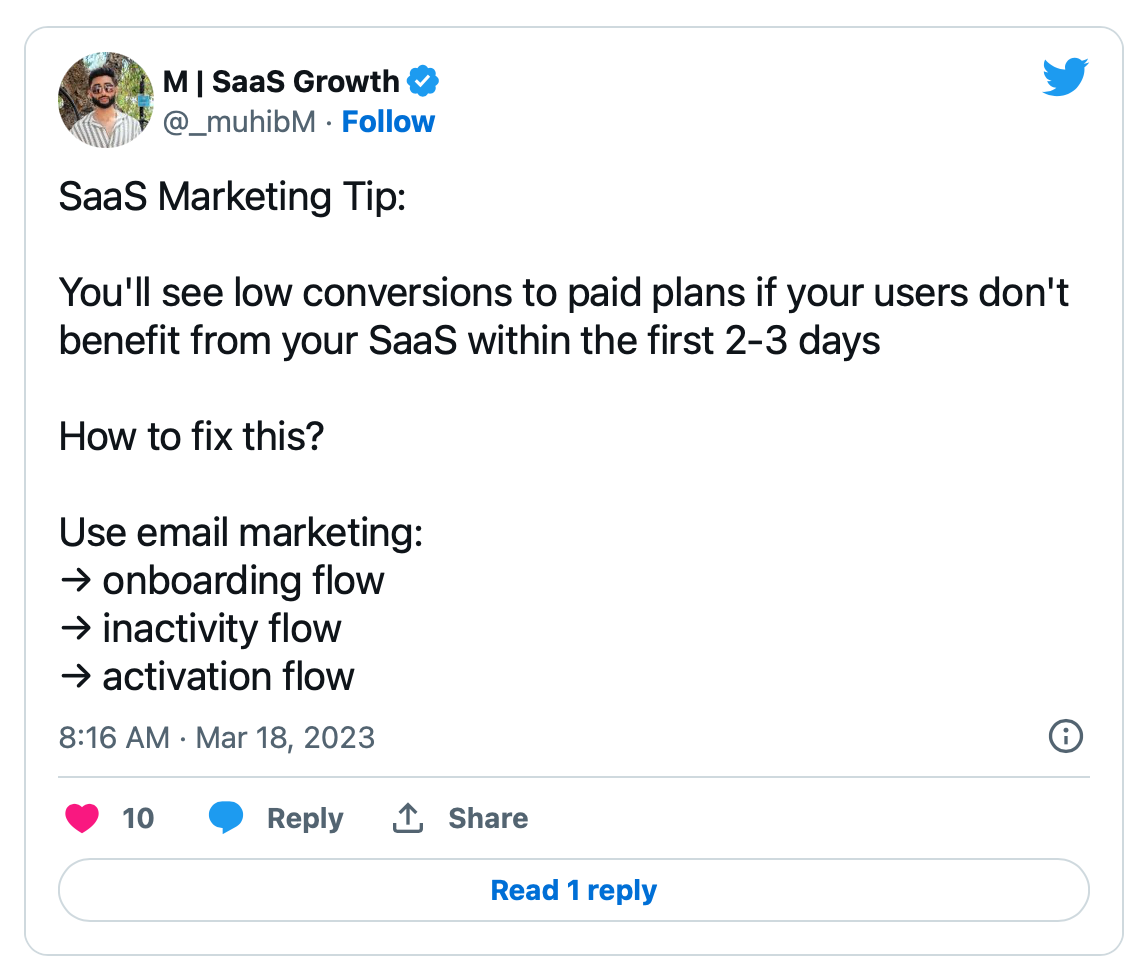Click the blue verified badge

[422, 81]
